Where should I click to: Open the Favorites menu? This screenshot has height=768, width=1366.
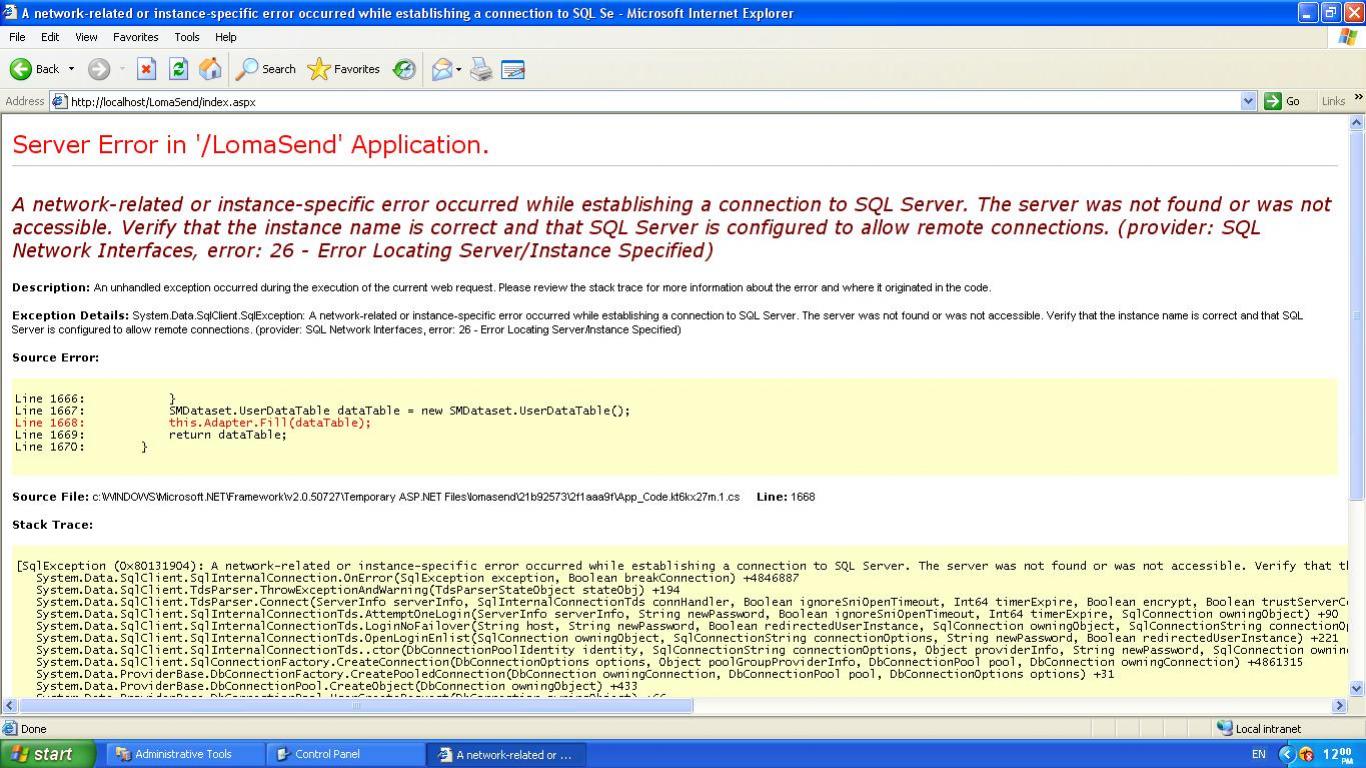(x=135, y=37)
